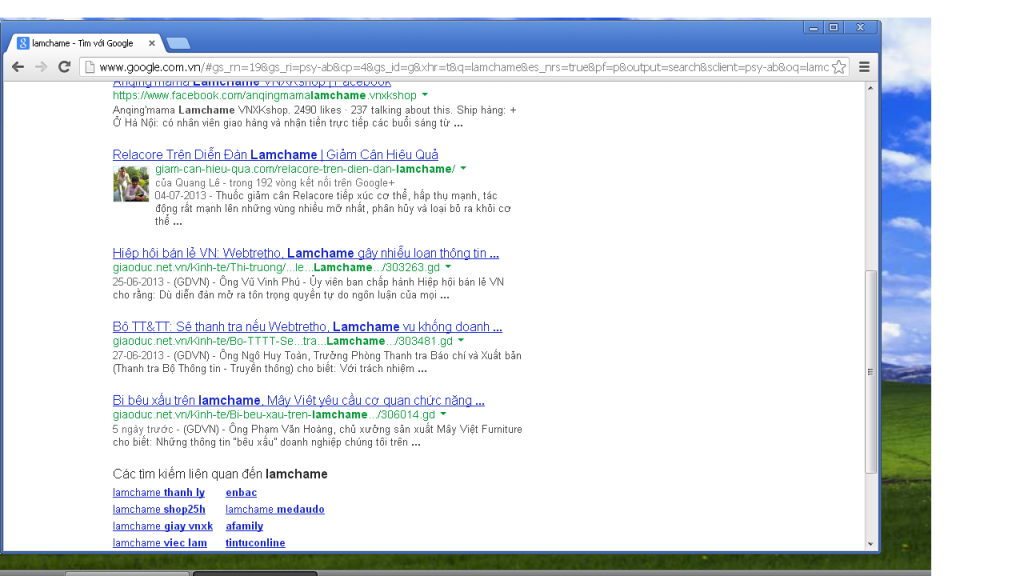The width and height of the screenshot is (1024, 576).
Task: Click the address bar URL field
Action: 464,67
